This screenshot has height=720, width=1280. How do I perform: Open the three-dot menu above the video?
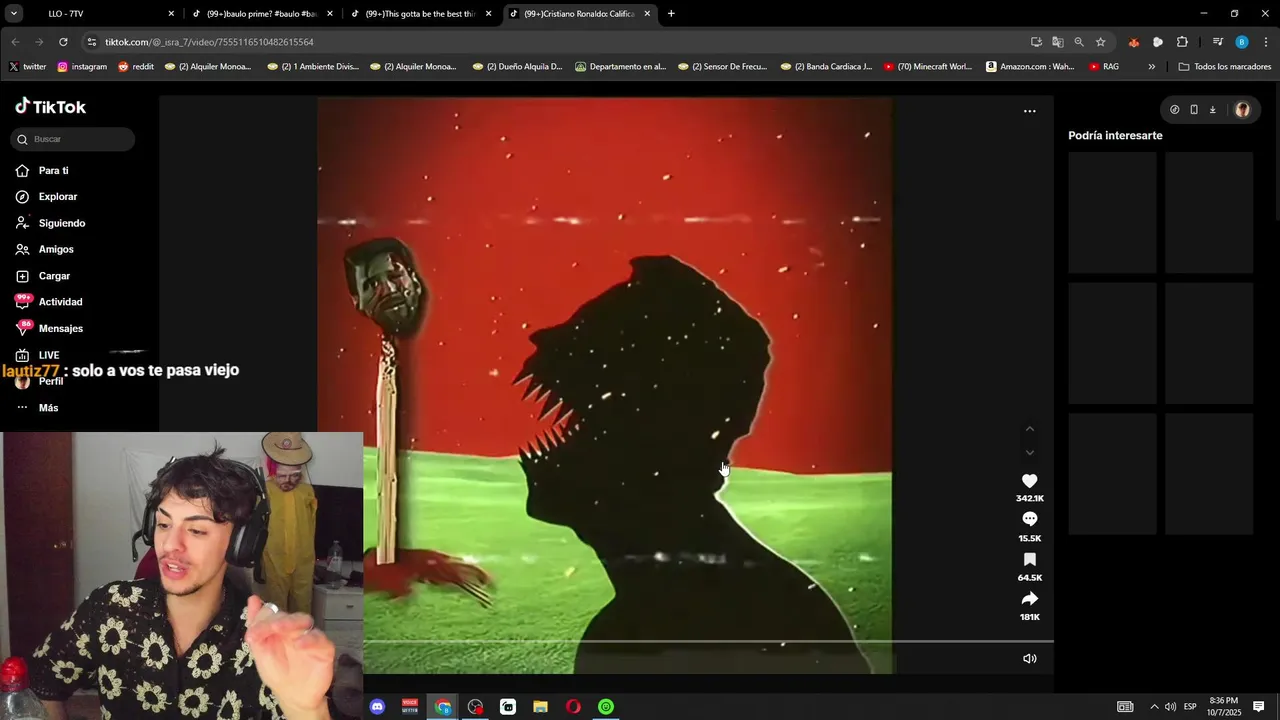(x=1029, y=111)
